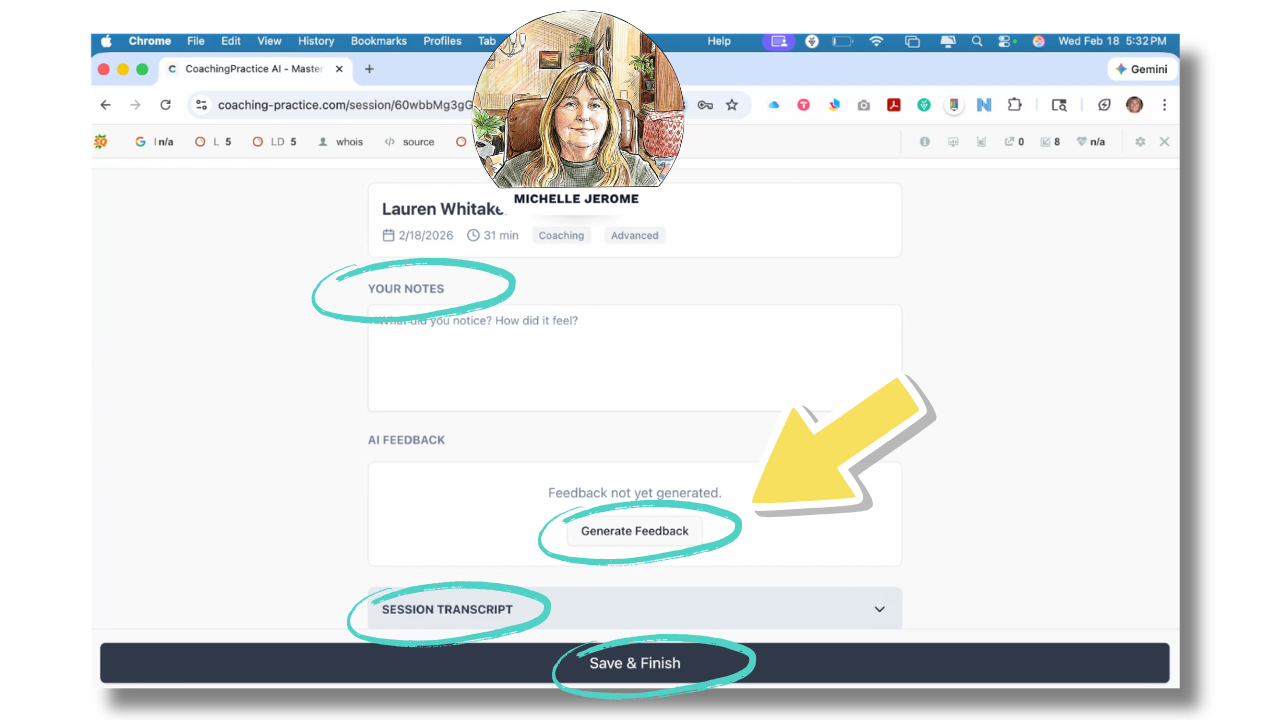Screen dimensions: 1280x720
Task: Click the Generate Feedback button
Action: pos(634,531)
